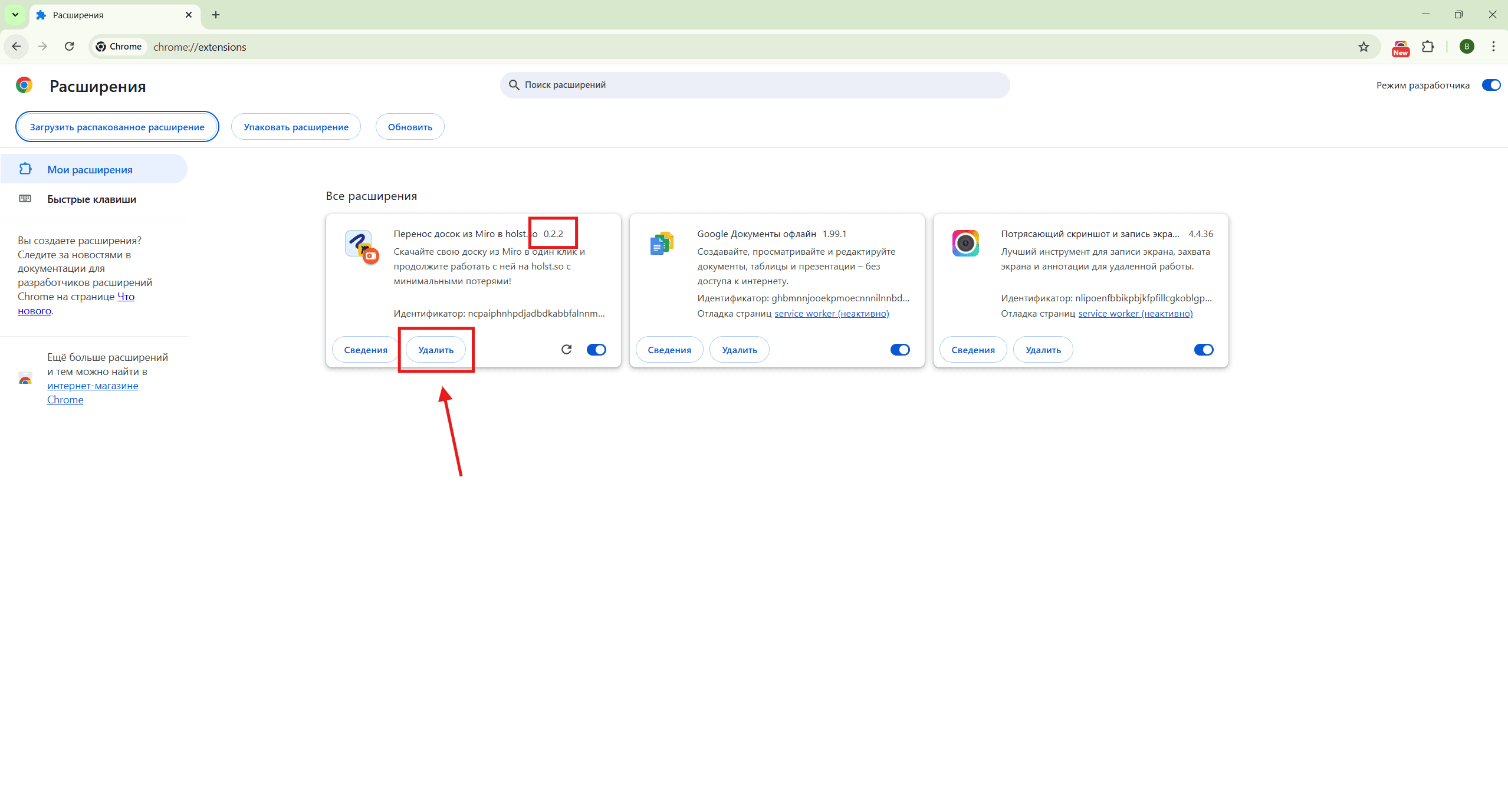
Task: Select Быстрые клавиши in the sidebar
Action: 91,199
